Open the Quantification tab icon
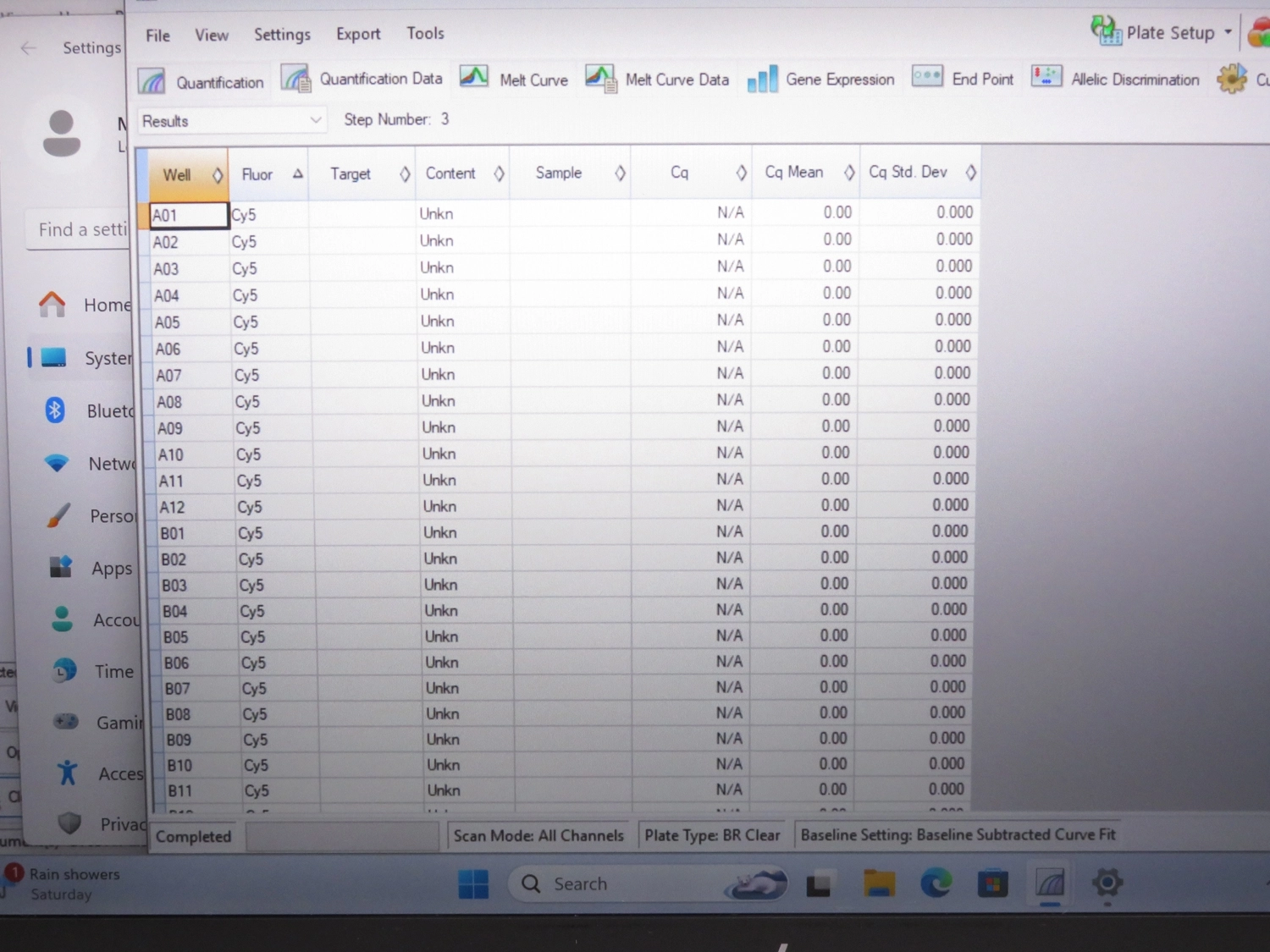Viewport: 1270px width, 952px height. [152, 81]
